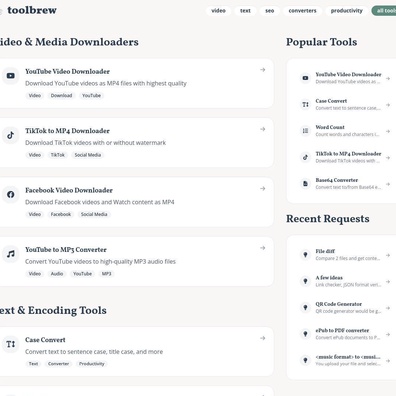Go to toolbrew home via logo text
Image resolution: width=396 pixels, height=396 pixels.
[x=32, y=10]
